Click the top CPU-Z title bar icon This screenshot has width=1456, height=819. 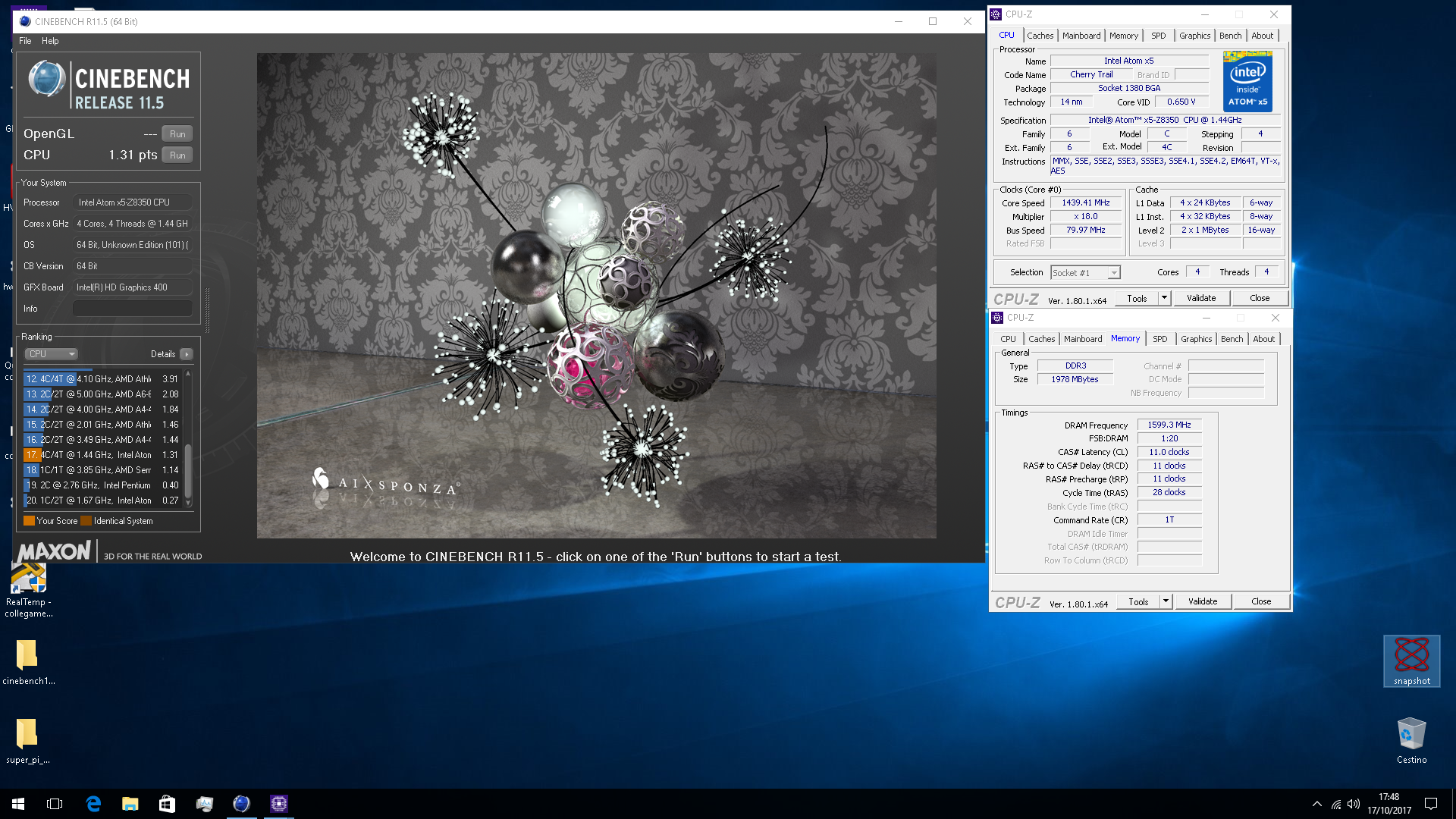coord(996,14)
